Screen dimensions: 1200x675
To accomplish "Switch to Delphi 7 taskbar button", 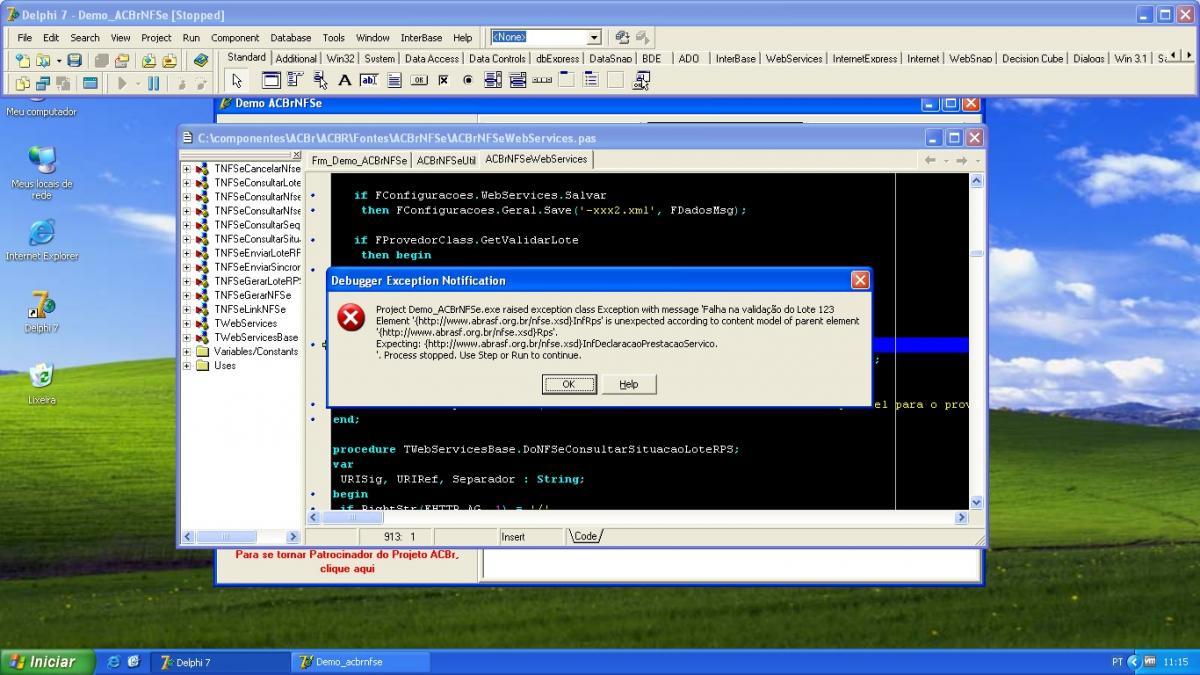I will [x=220, y=662].
